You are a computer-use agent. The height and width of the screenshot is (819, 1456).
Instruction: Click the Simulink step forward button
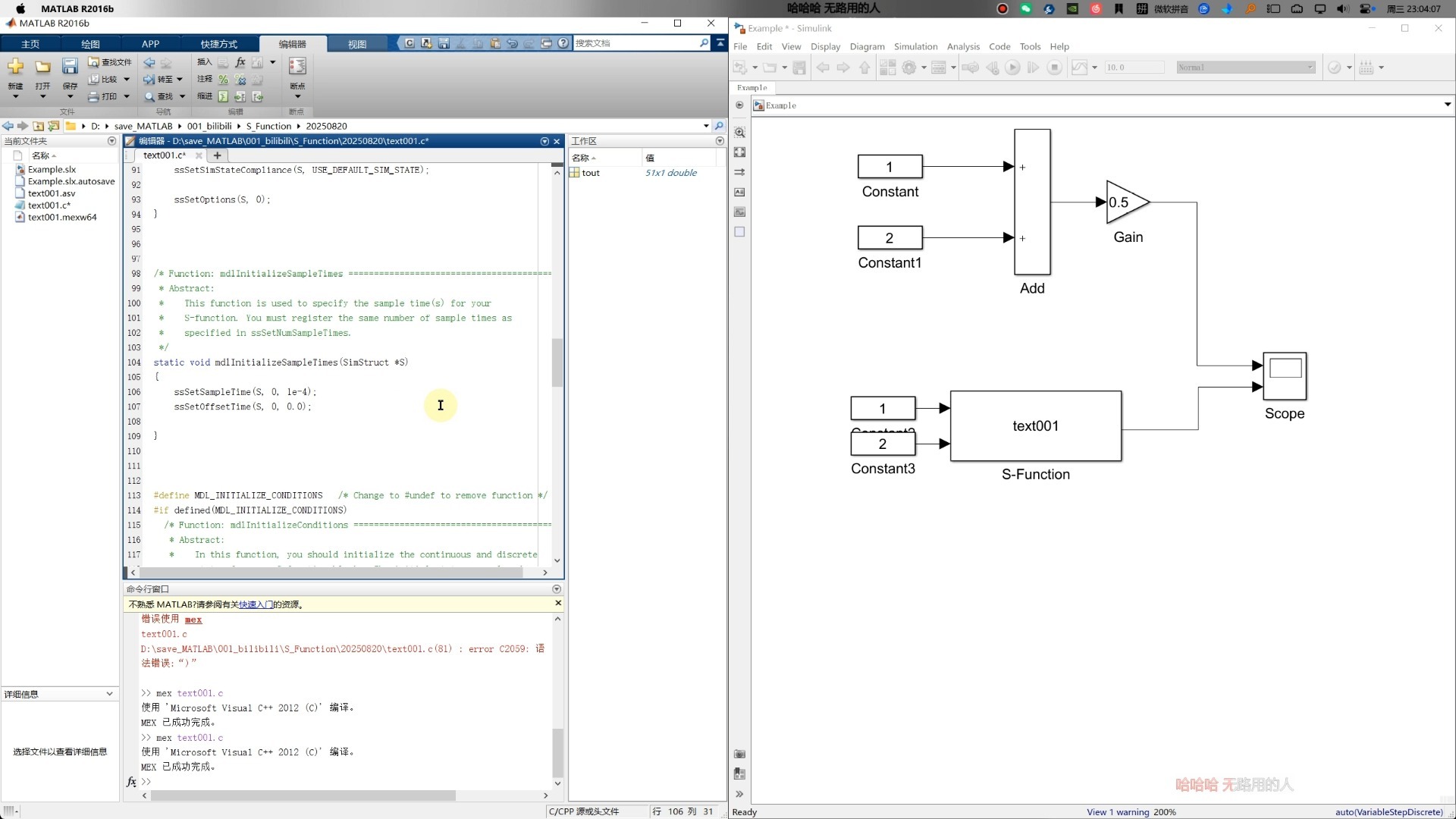[1033, 67]
